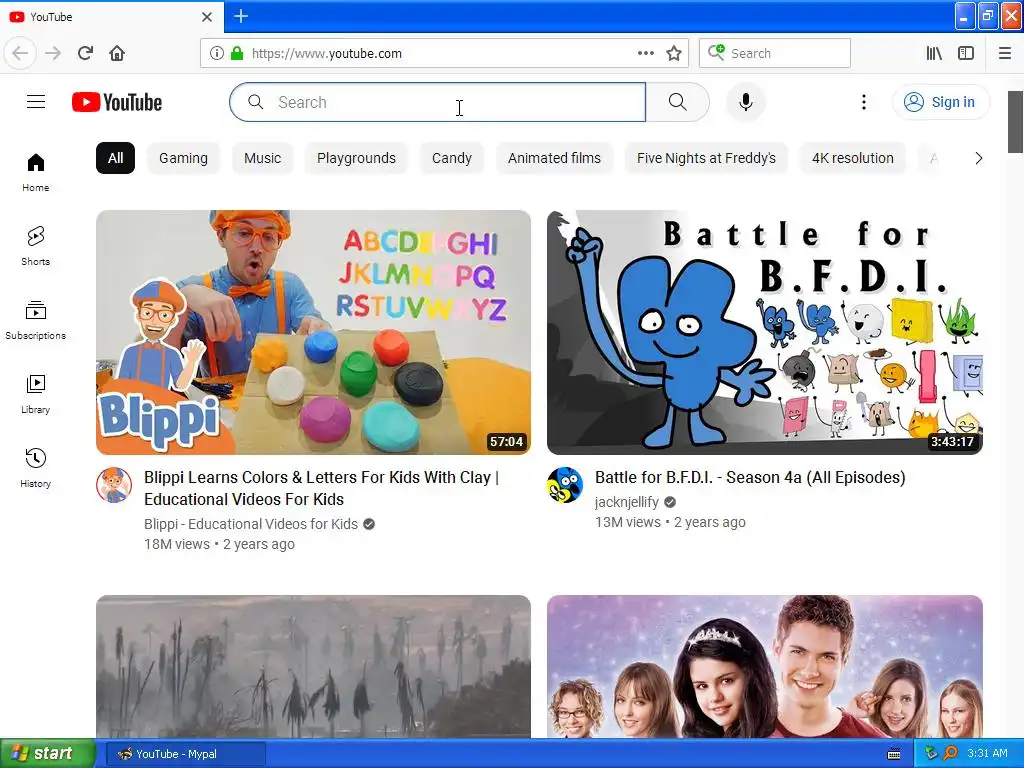Open the YouTube hamburger guide menu

(36, 102)
